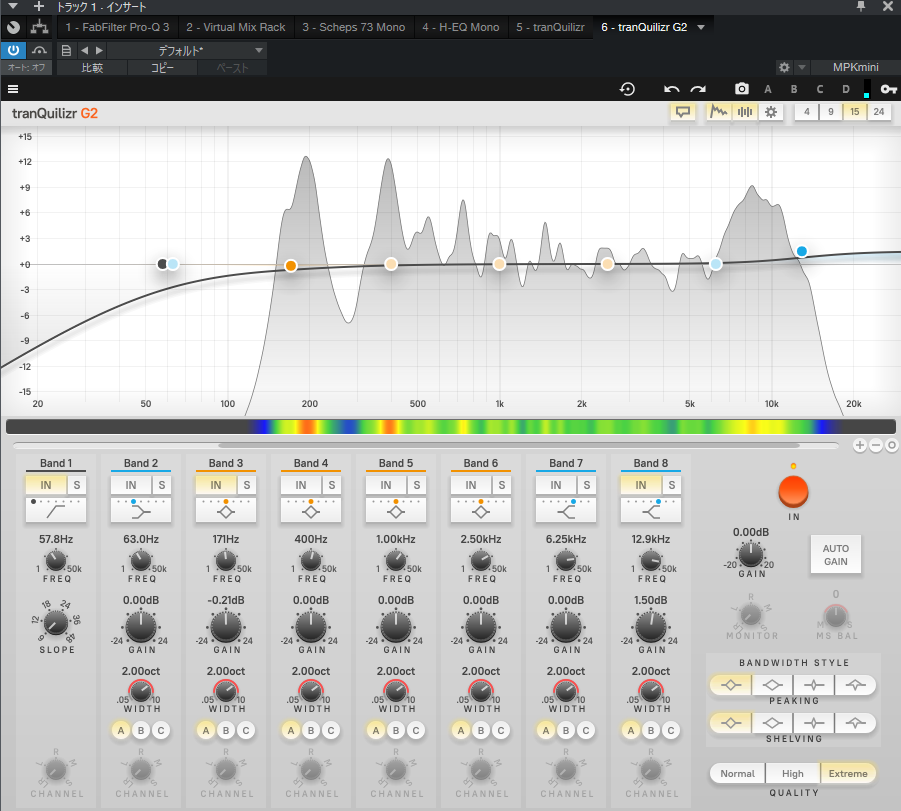
Task: Toggle Band 5 IN button
Action: coord(386,485)
